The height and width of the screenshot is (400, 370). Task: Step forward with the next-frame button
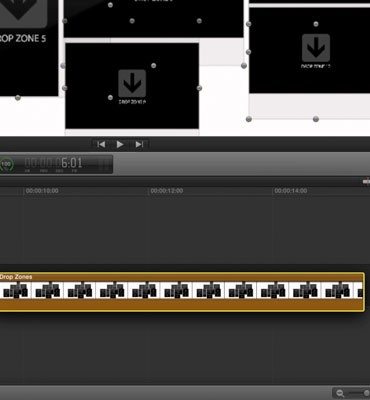click(139, 144)
